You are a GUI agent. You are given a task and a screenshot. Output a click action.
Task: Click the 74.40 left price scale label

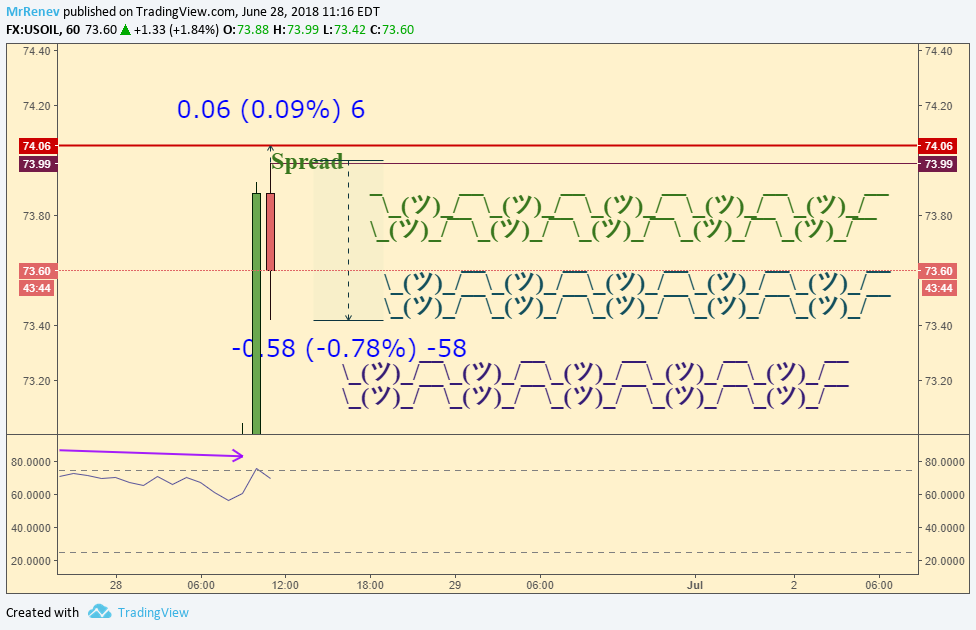click(36, 51)
